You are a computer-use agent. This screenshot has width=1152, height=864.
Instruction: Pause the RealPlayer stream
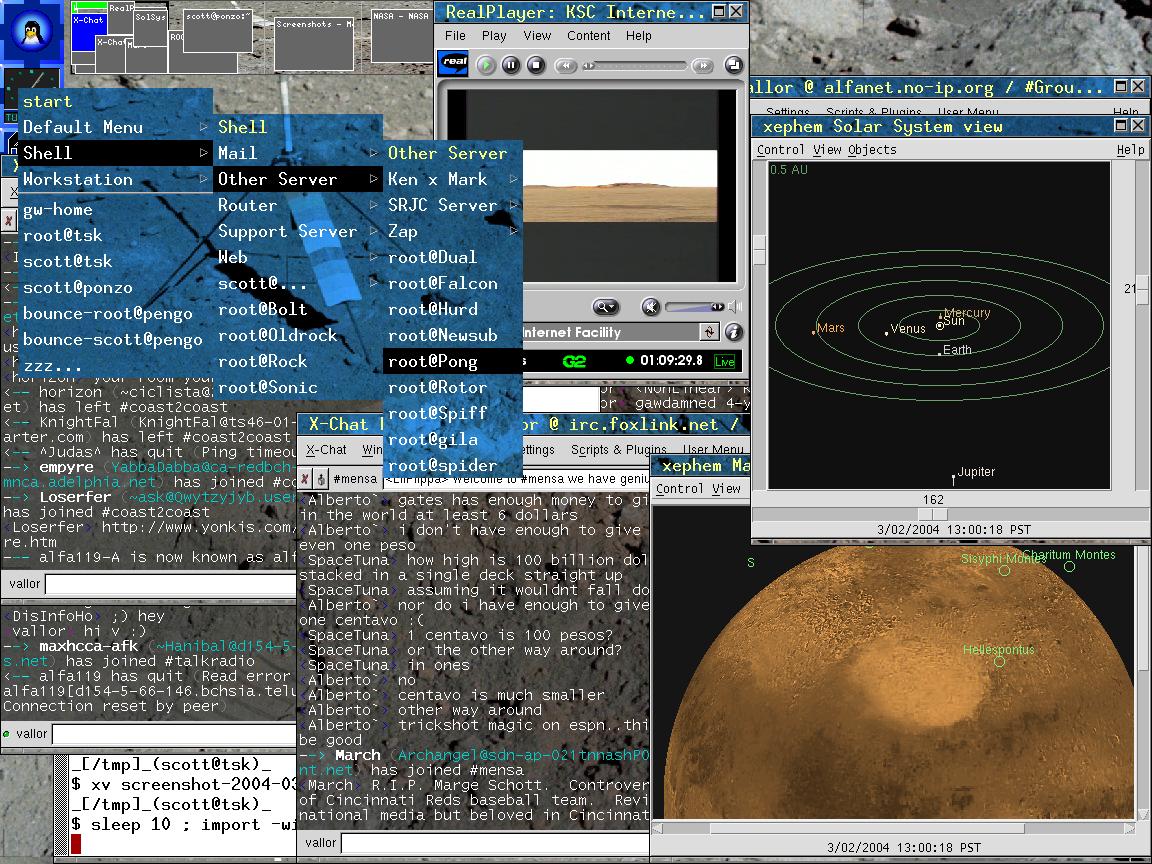pos(511,65)
